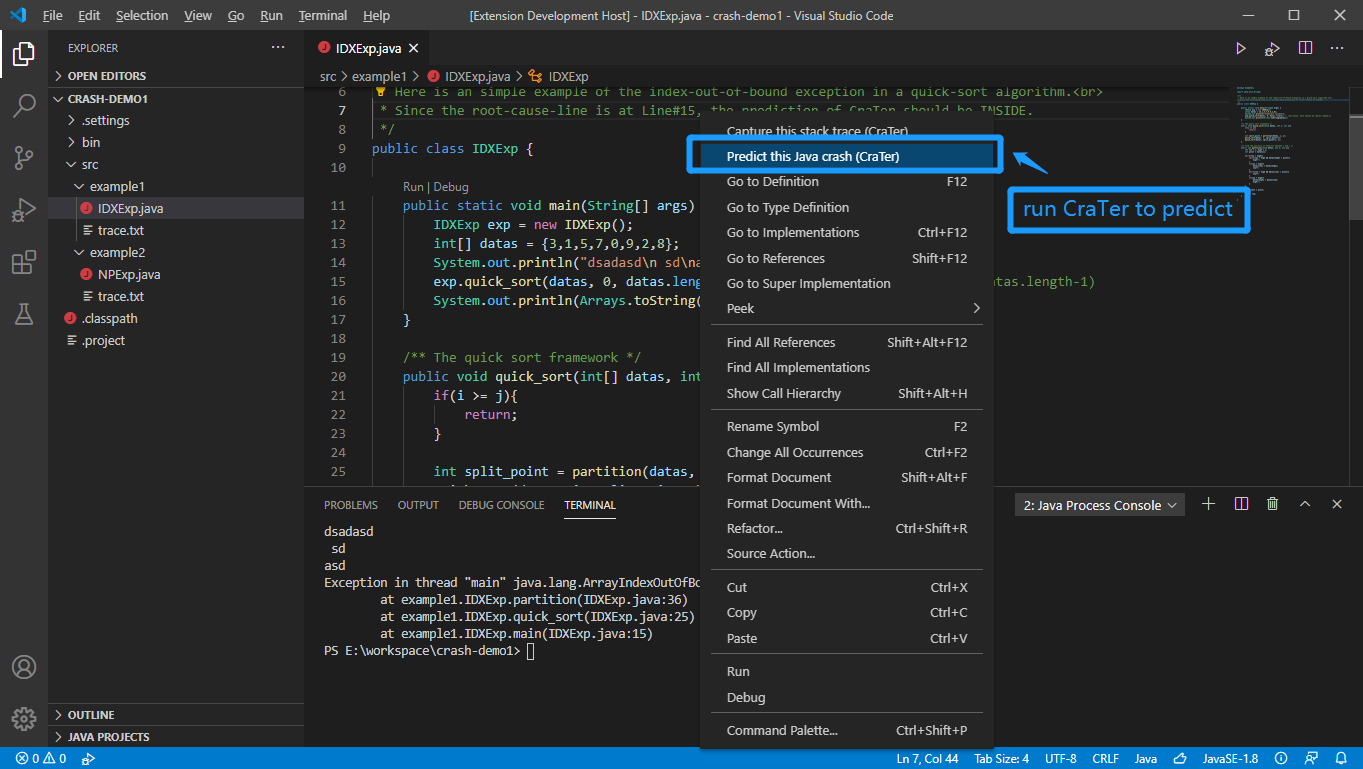Select Command Palette in context menu
Viewport: 1363px width, 769px height.
846,730
